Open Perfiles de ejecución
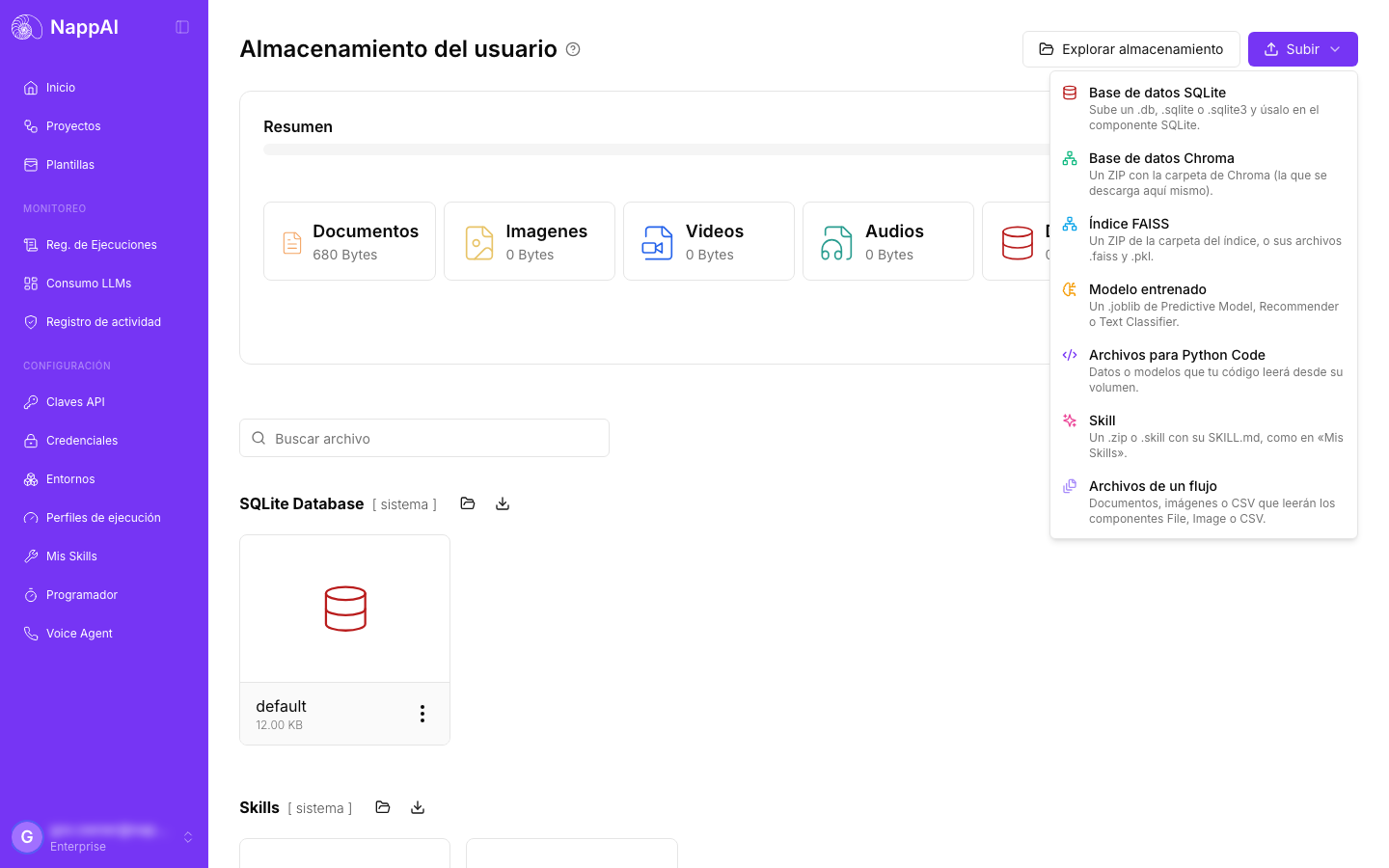This screenshot has height=868, width=1389. pyautogui.click(x=104, y=518)
